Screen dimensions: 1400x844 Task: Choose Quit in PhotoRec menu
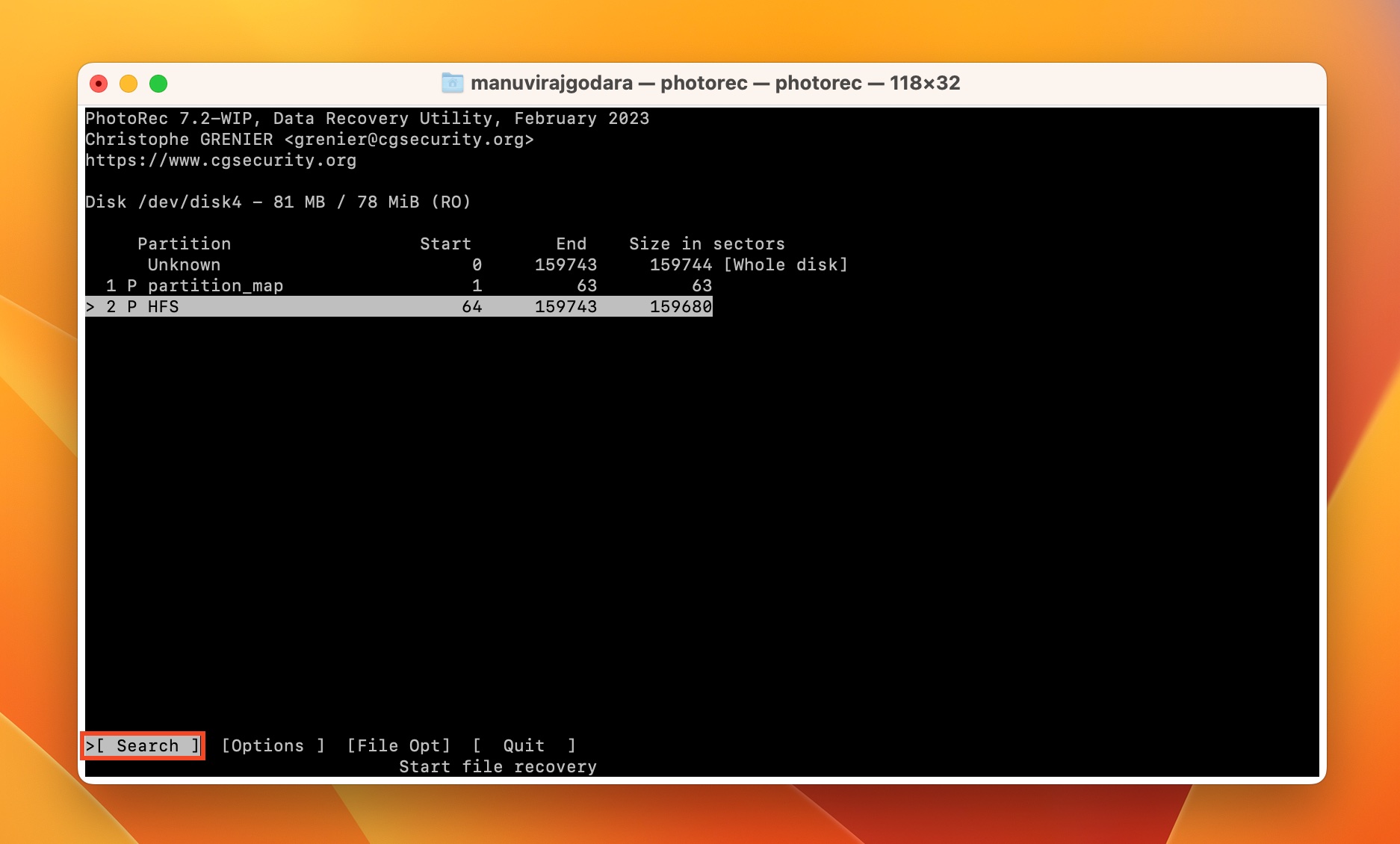point(524,745)
